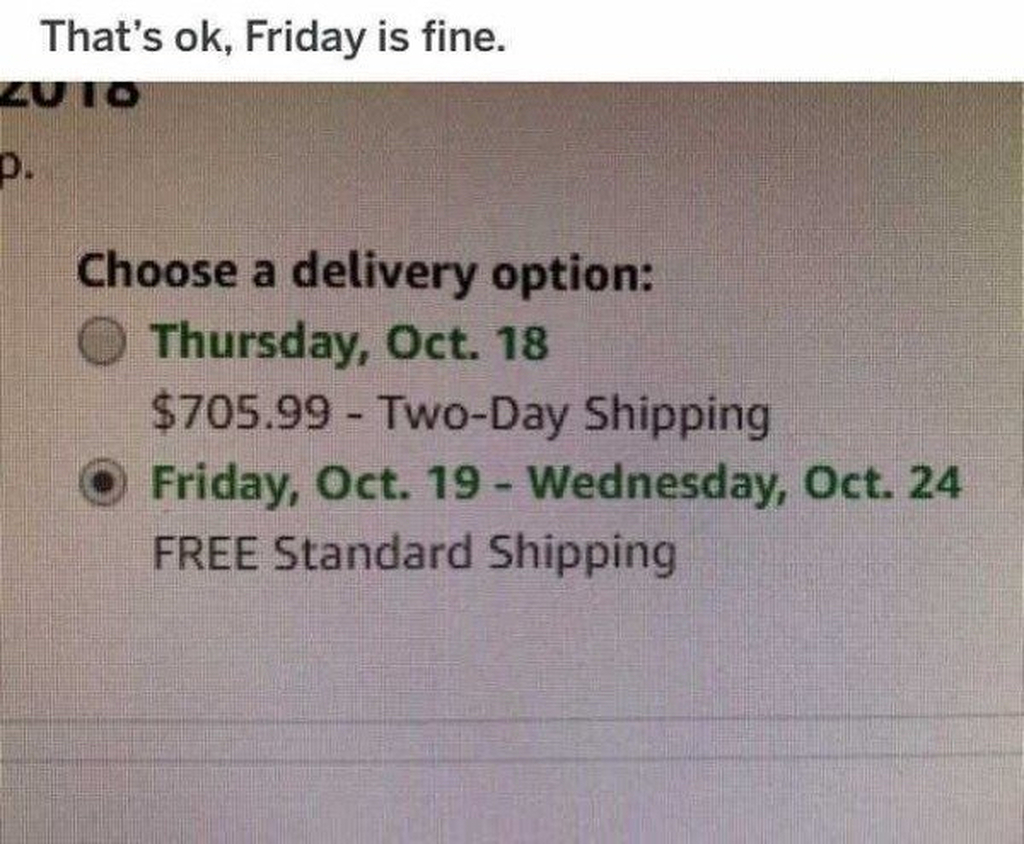Click the caption "That's ok, Friday is fine."
This screenshot has height=844, width=1024.
tap(273, 38)
